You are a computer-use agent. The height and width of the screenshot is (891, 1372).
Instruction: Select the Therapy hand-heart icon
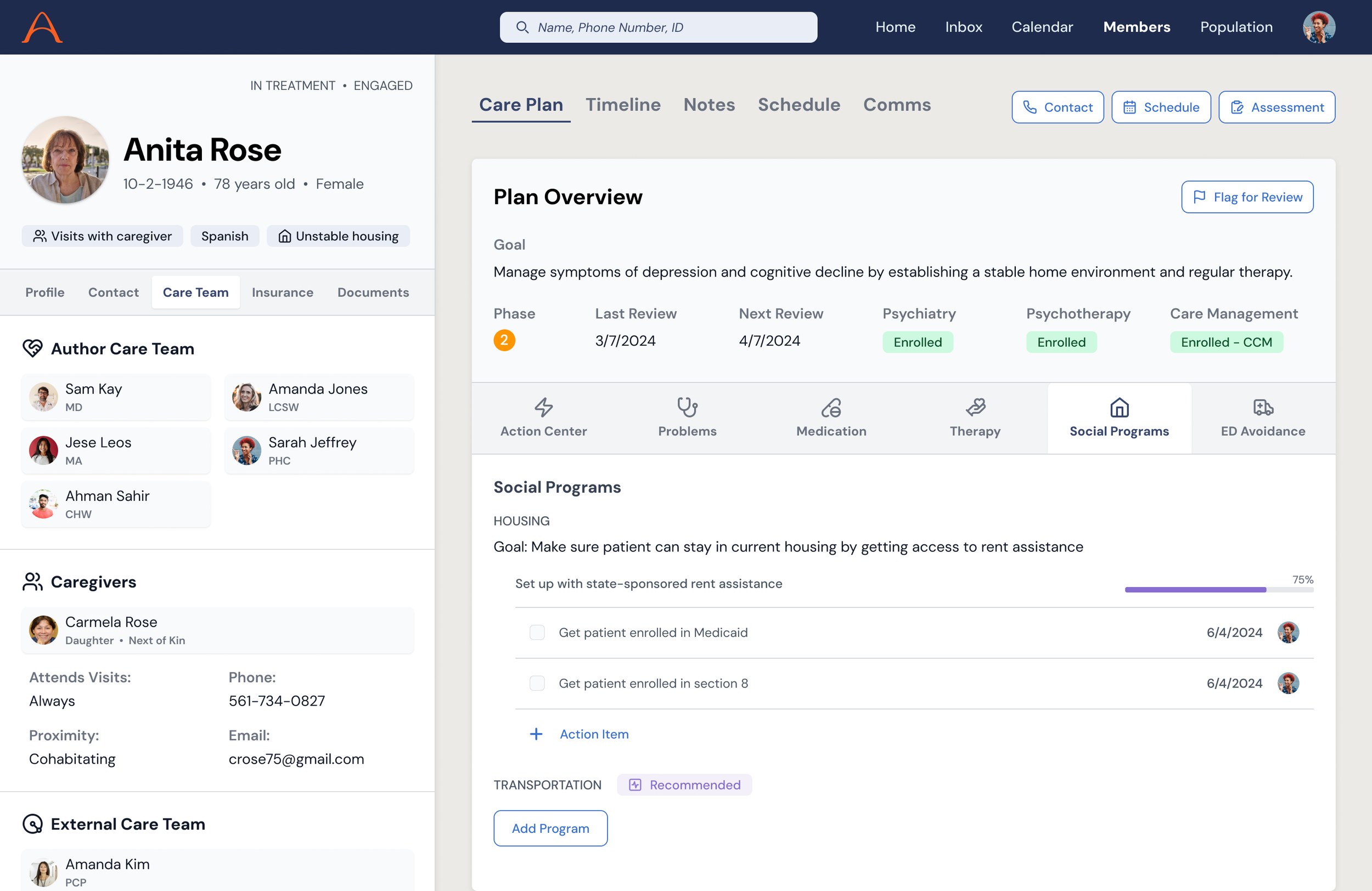point(975,408)
